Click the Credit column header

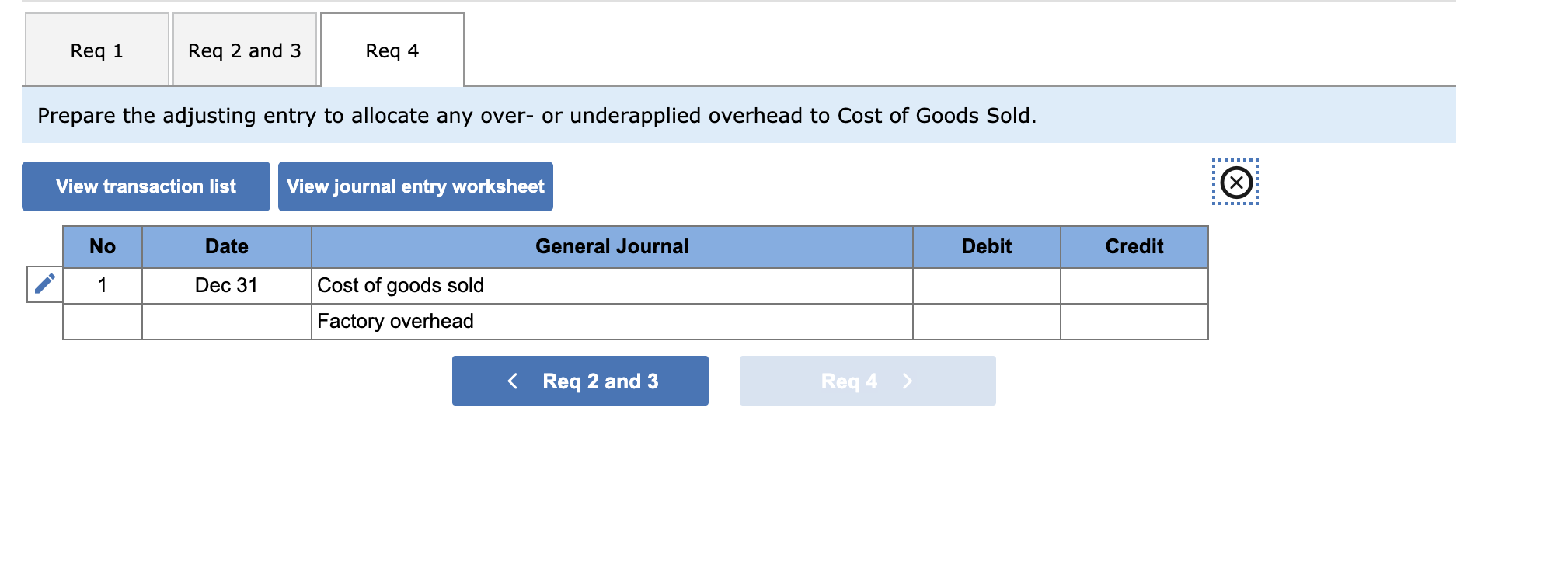[x=1134, y=246]
